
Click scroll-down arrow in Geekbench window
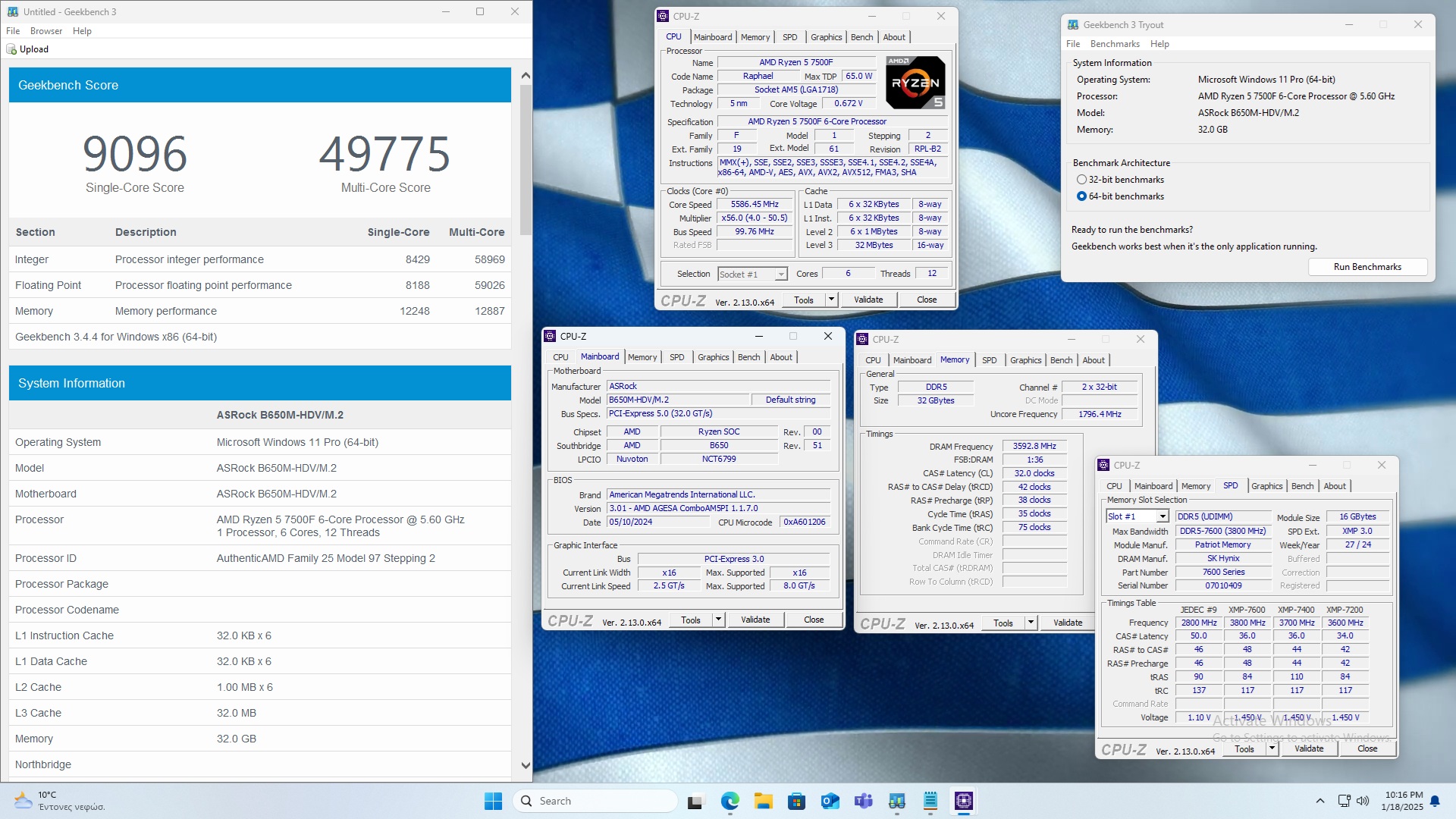526,766
